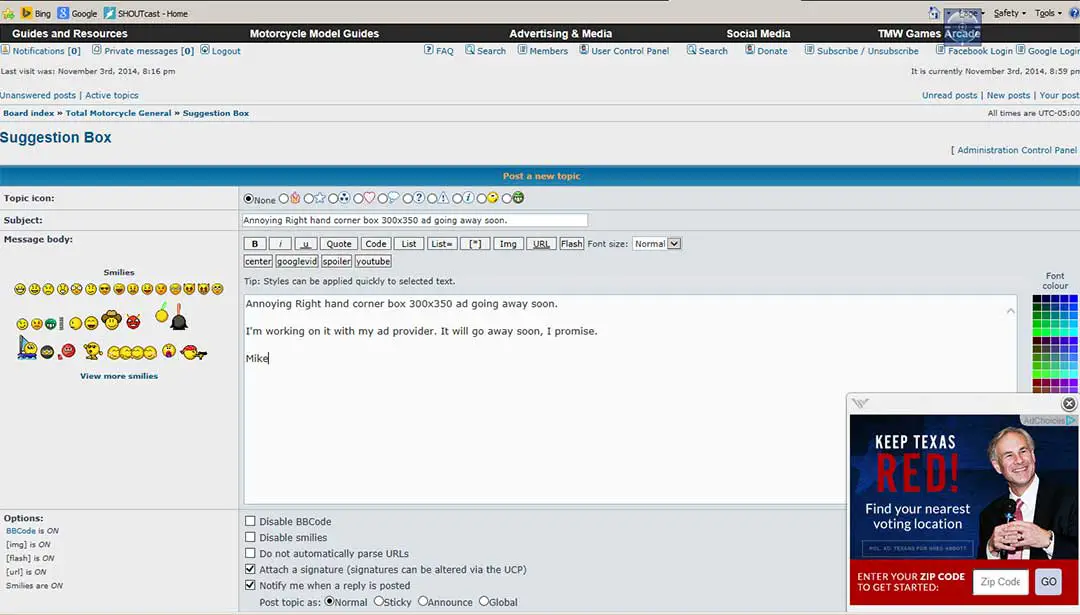Open the Social Media menu

coord(758,33)
